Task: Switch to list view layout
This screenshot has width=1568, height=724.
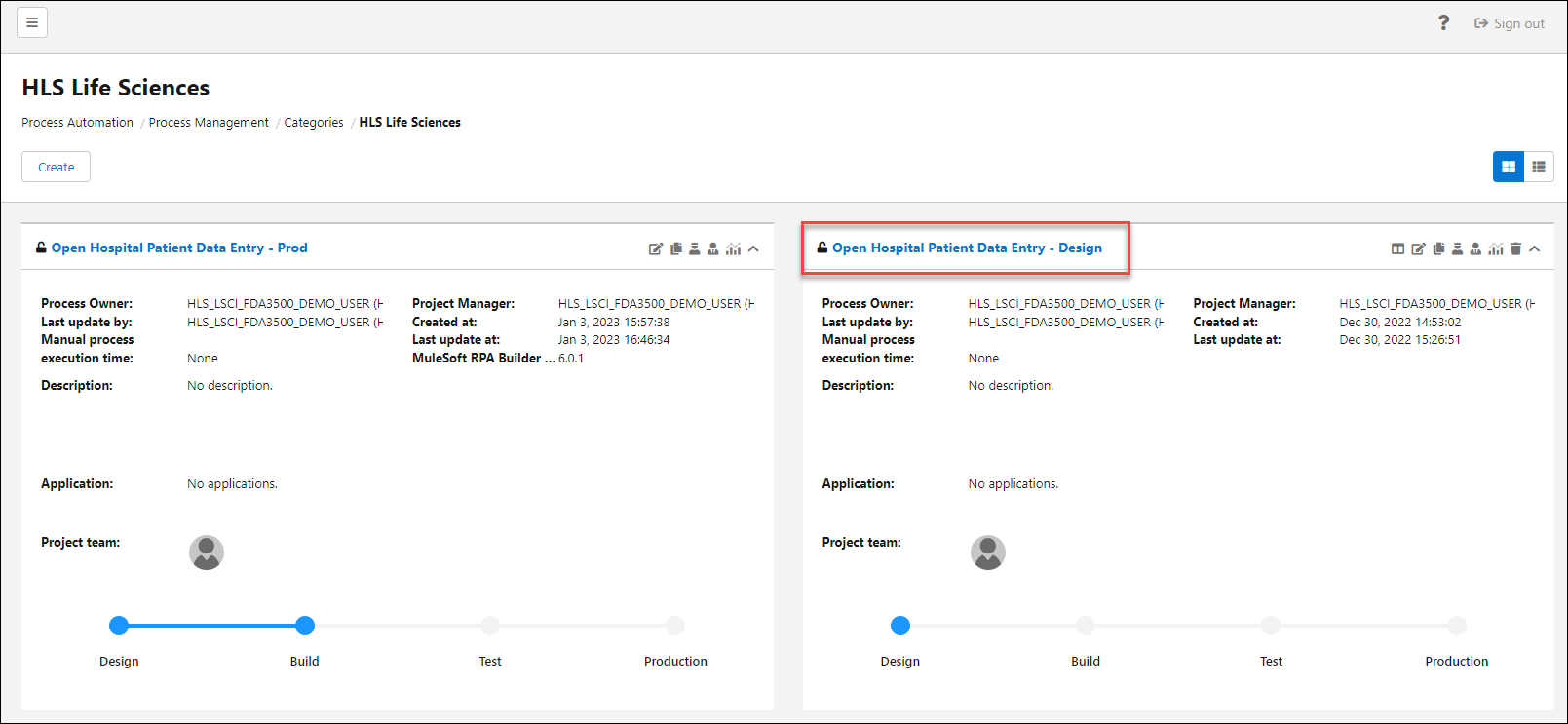Action: [1539, 167]
